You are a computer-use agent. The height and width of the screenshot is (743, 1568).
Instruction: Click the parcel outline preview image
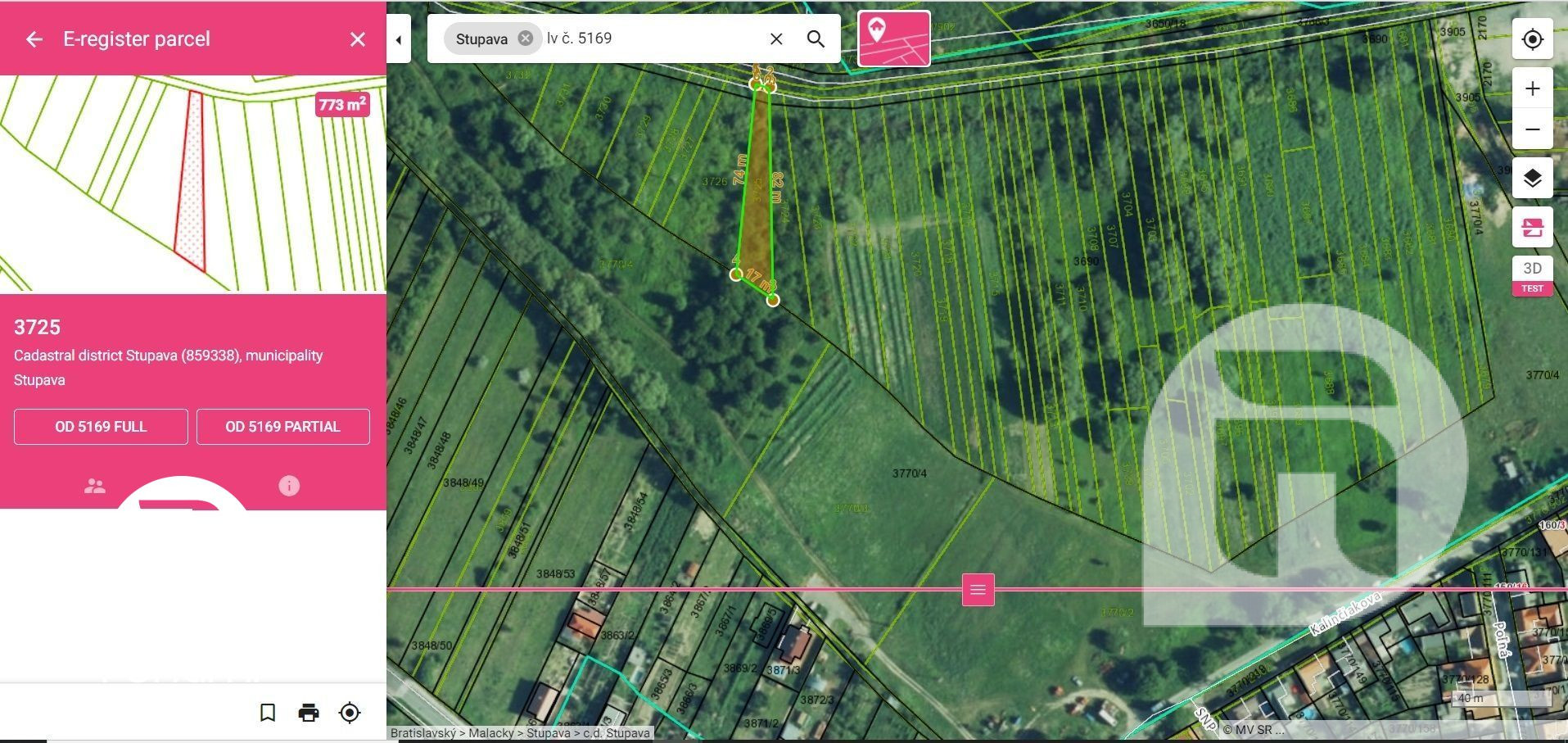pyautogui.click(x=193, y=184)
